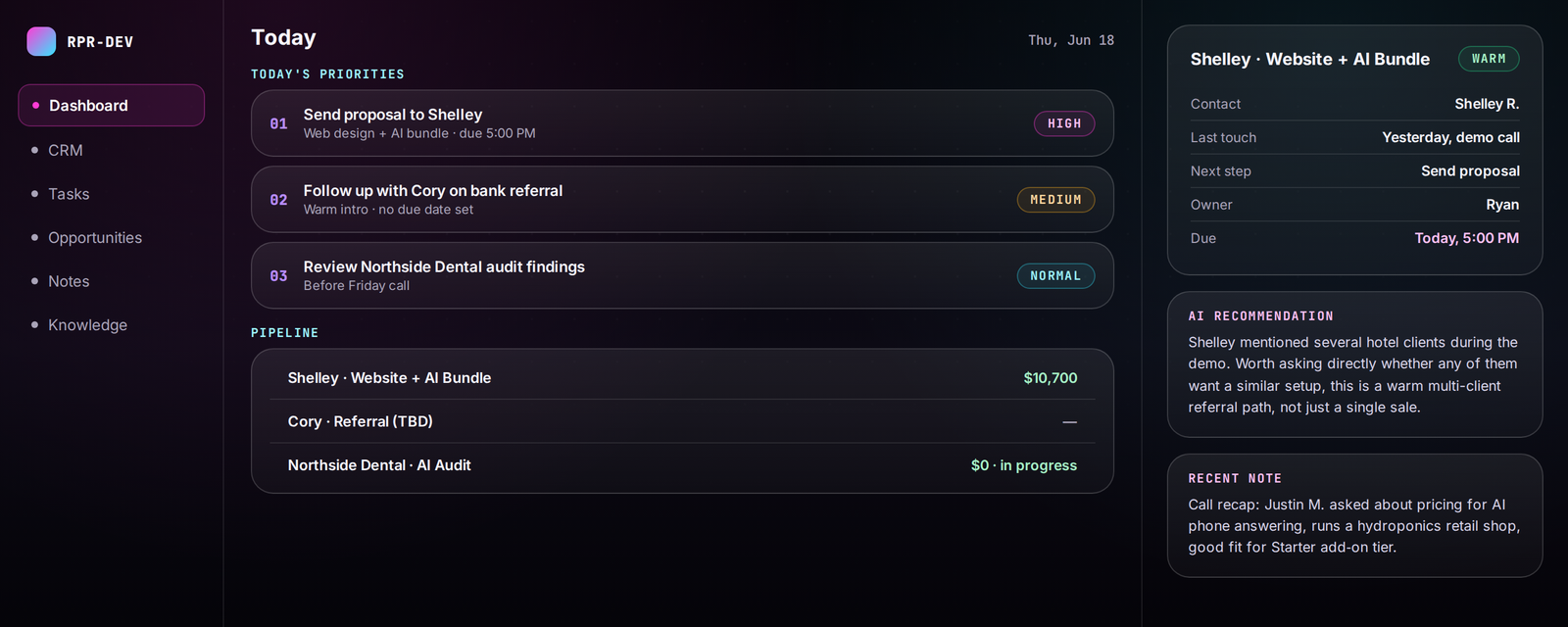1568x627 pixels.
Task: Click the WARM status badge
Action: click(1489, 59)
